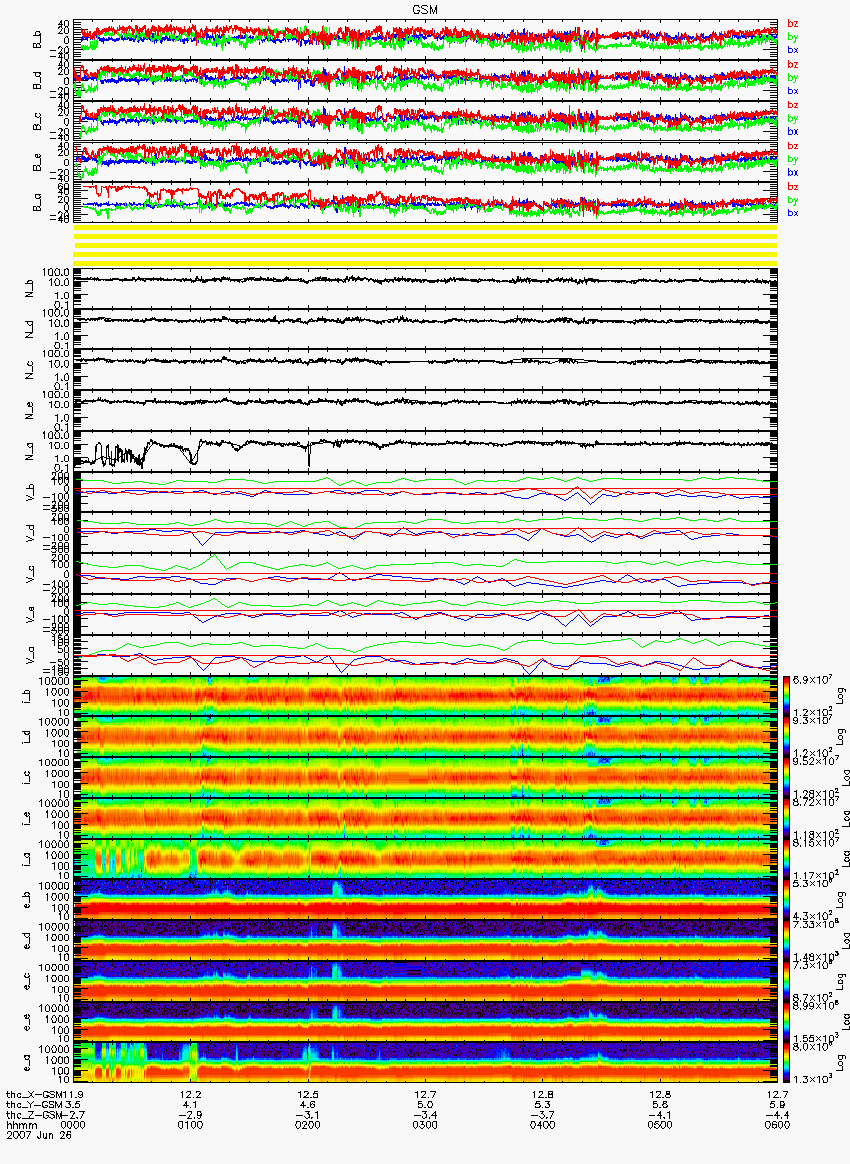Select the N_e density panel label
Image resolution: width=850 pixels, height=1164 pixels.
pyautogui.click(x=31, y=409)
